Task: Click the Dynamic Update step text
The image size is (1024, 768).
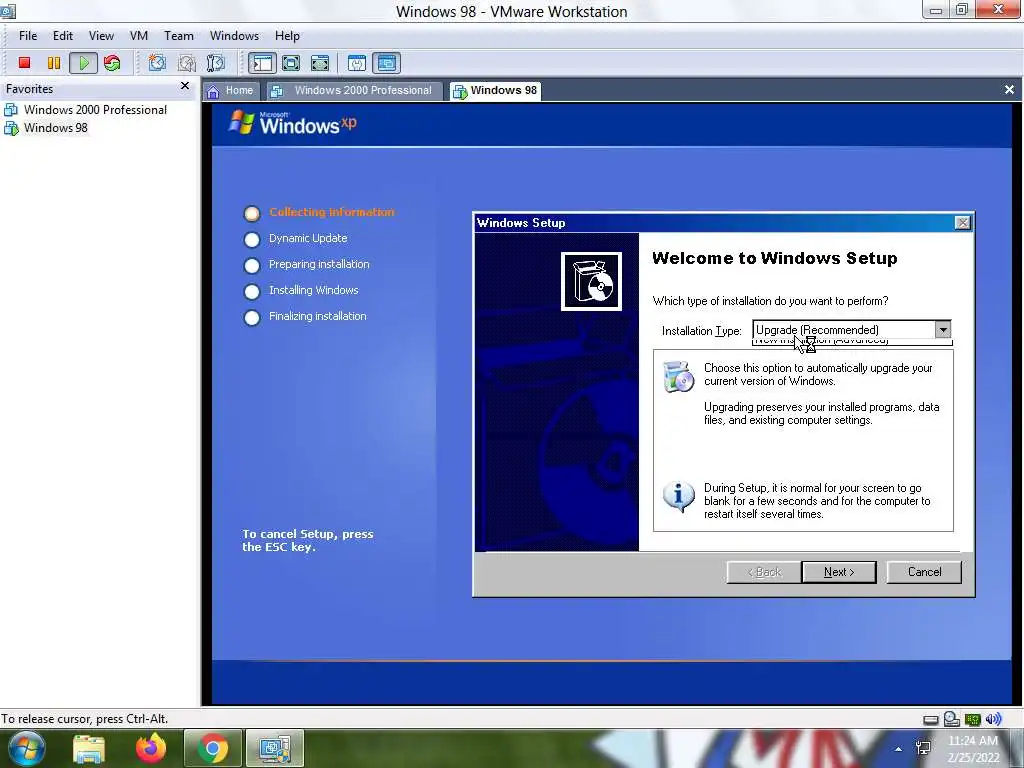Action: coord(308,238)
